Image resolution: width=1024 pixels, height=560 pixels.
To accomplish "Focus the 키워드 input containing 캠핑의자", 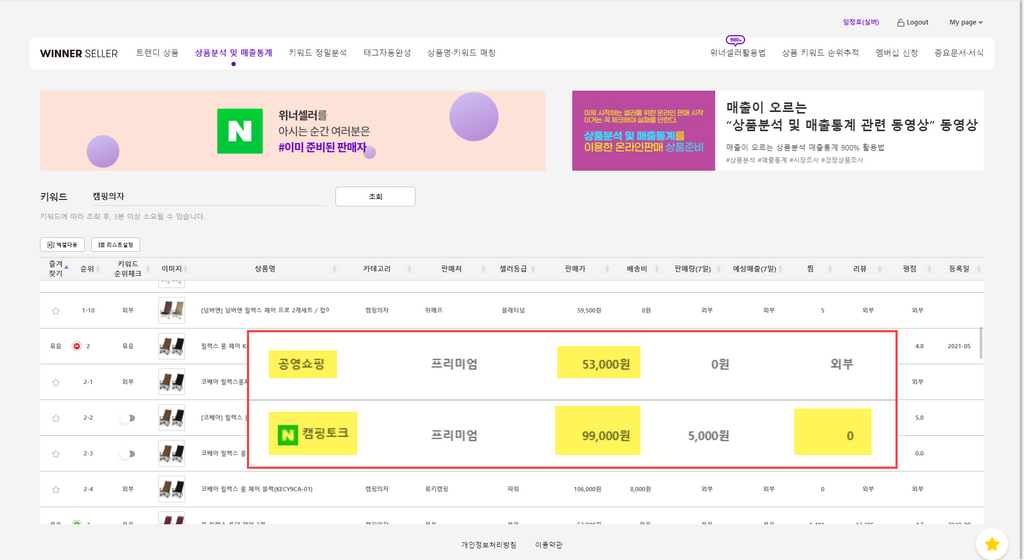I will [x=209, y=196].
